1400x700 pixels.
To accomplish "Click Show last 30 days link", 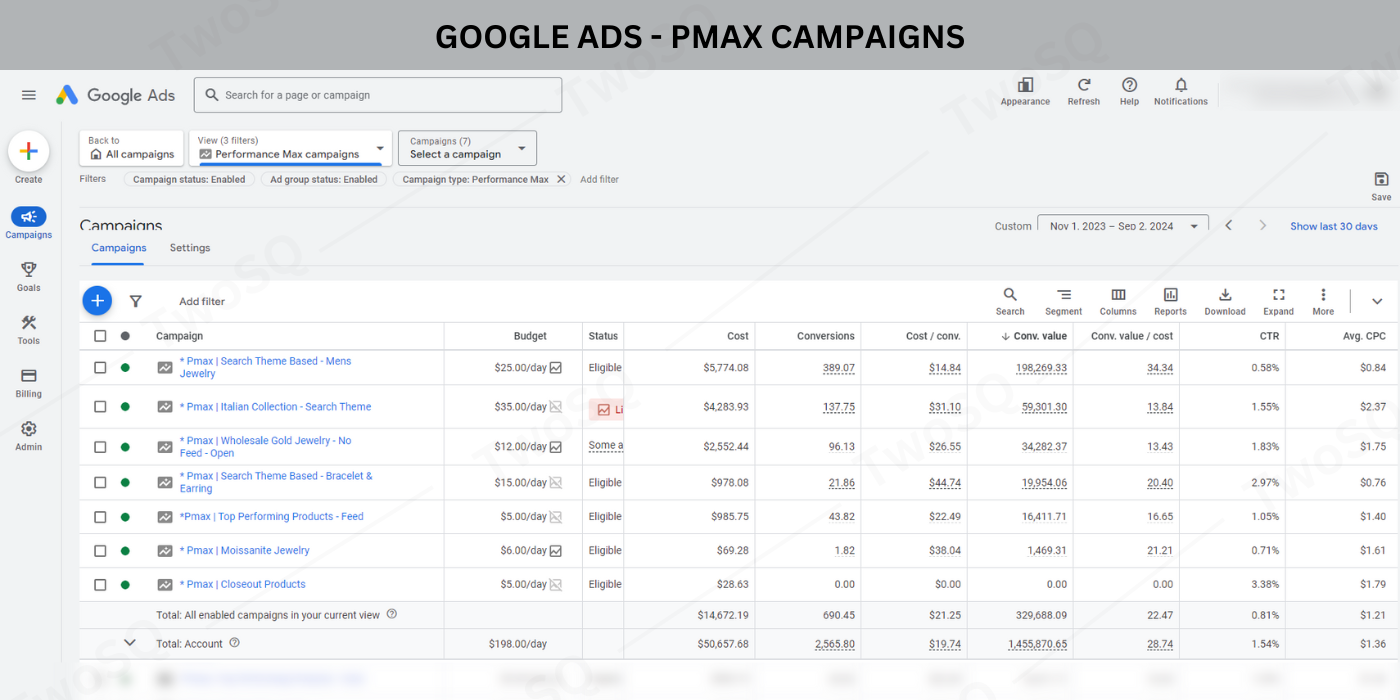I will 1333,226.
